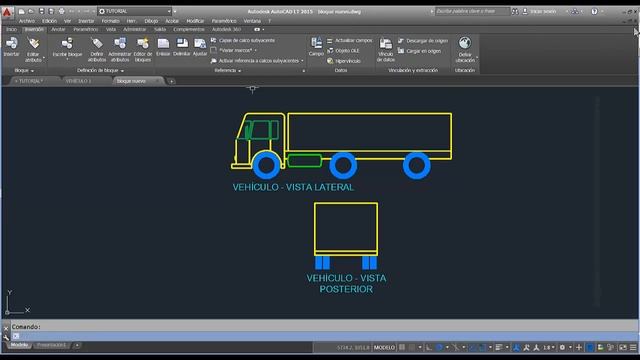Open workspace switching gear in status bar

point(562,348)
